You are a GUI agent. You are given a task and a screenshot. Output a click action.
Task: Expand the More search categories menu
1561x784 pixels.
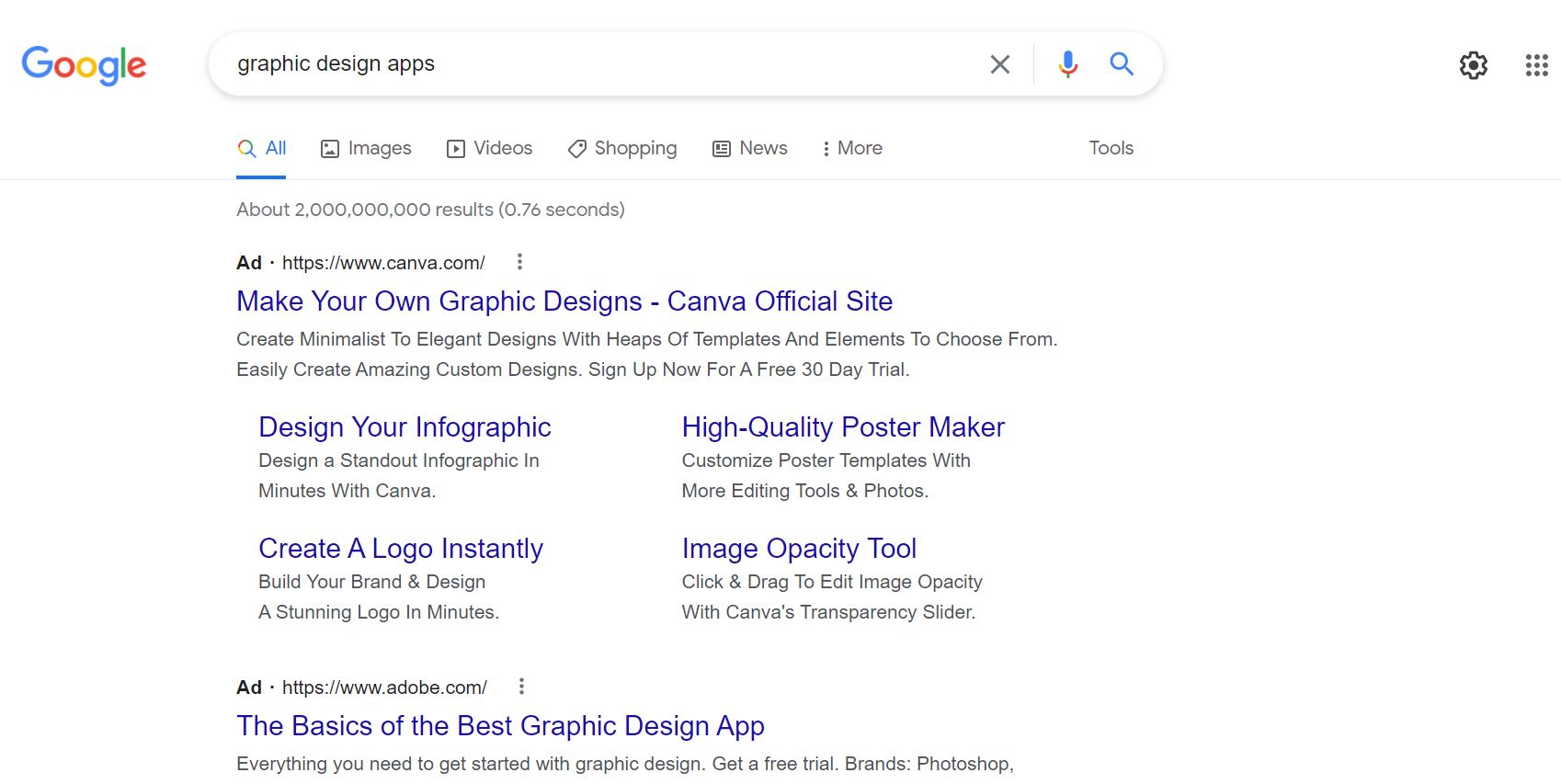[x=852, y=148]
